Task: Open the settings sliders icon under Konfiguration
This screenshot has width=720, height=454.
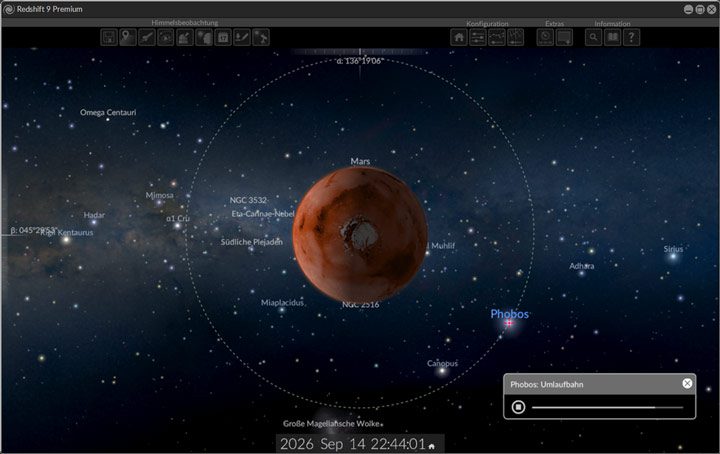Action: 478,37
